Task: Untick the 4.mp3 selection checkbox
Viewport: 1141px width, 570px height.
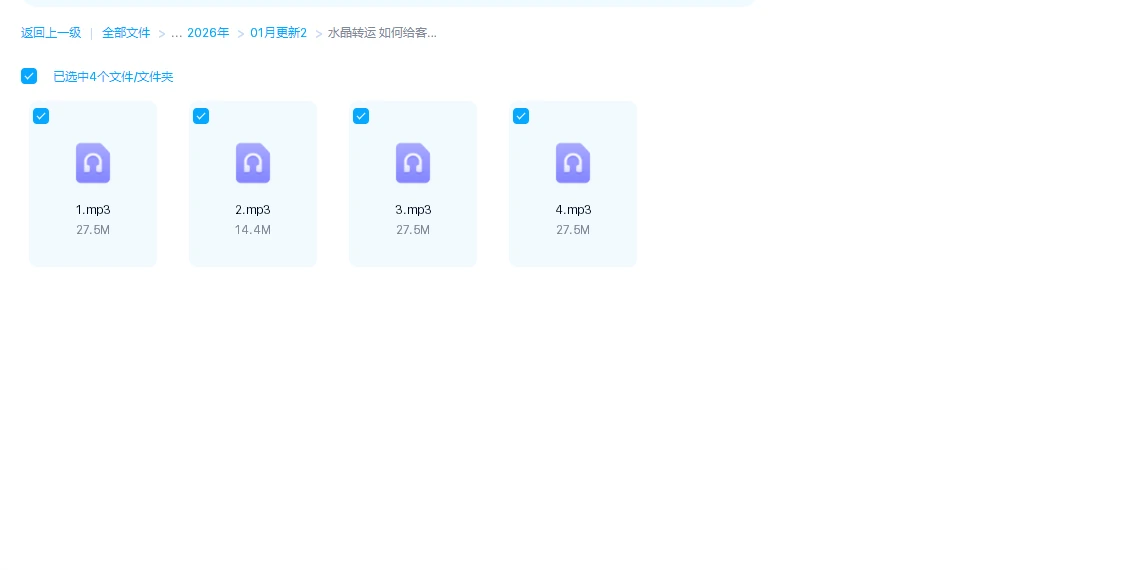Action: [521, 116]
